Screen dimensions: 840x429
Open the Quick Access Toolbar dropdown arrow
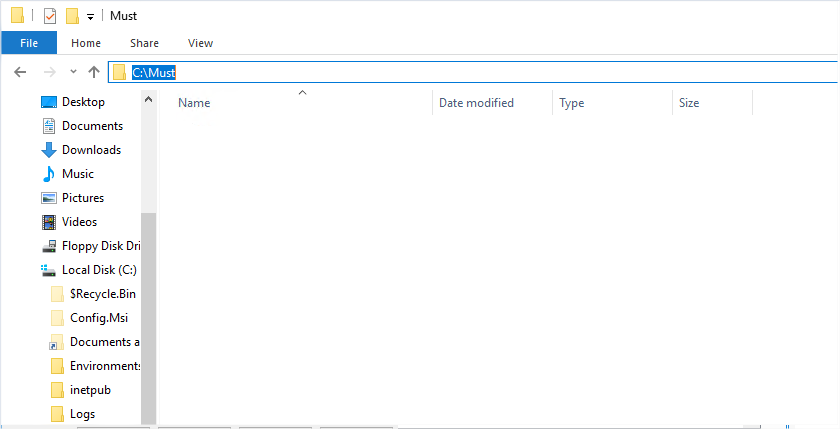[x=90, y=17]
